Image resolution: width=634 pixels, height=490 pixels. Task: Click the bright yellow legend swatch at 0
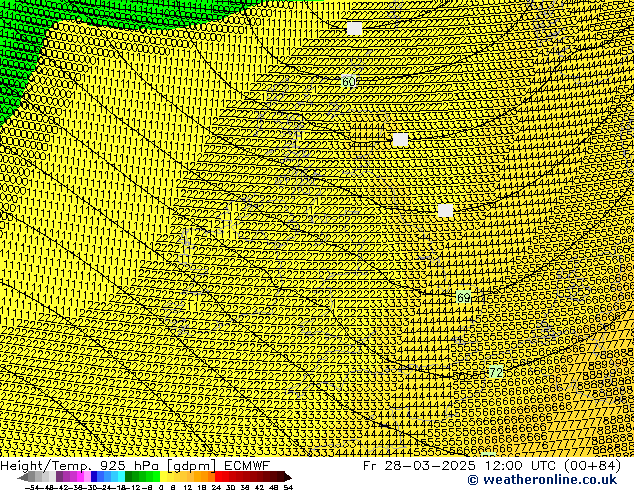click(x=164, y=477)
